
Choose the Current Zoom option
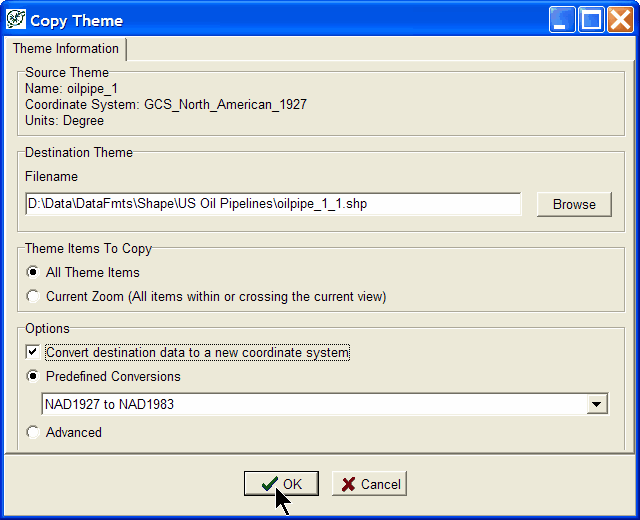(34, 296)
